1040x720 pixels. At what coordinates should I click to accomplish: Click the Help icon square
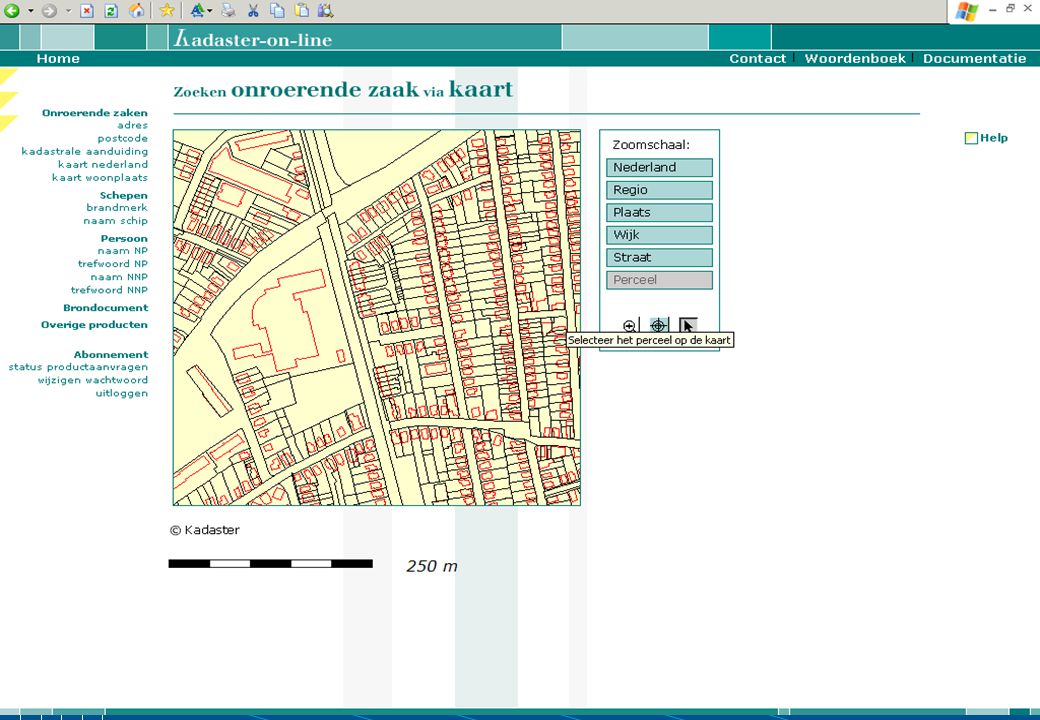(x=971, y=138)
